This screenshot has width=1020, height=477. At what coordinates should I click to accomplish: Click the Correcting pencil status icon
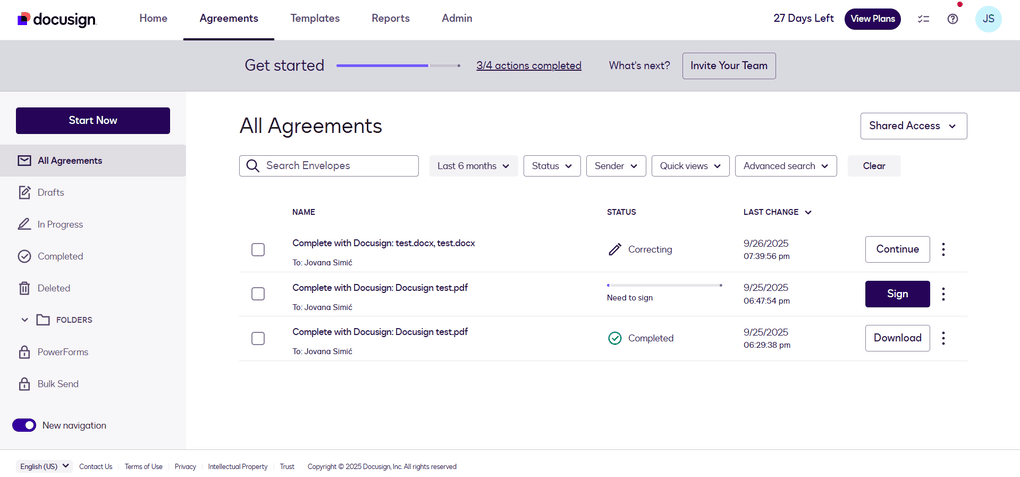click(x=615, y=249)
